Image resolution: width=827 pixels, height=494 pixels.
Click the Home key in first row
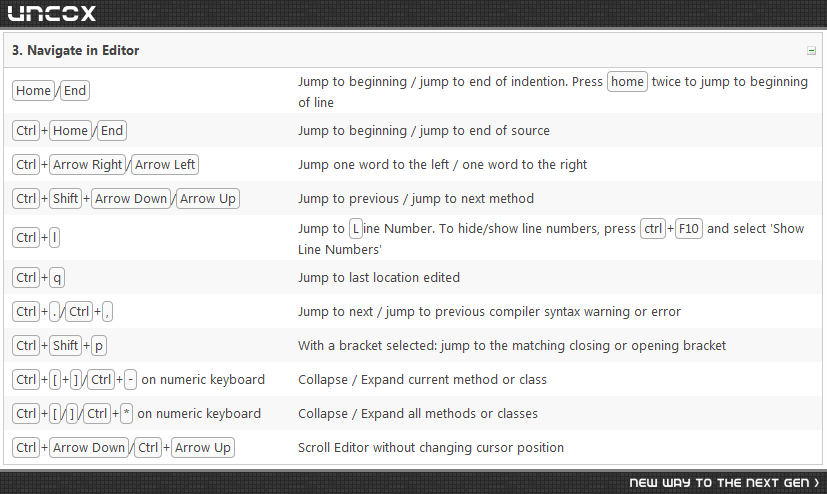pyautogui.click(x=33, y=91)
